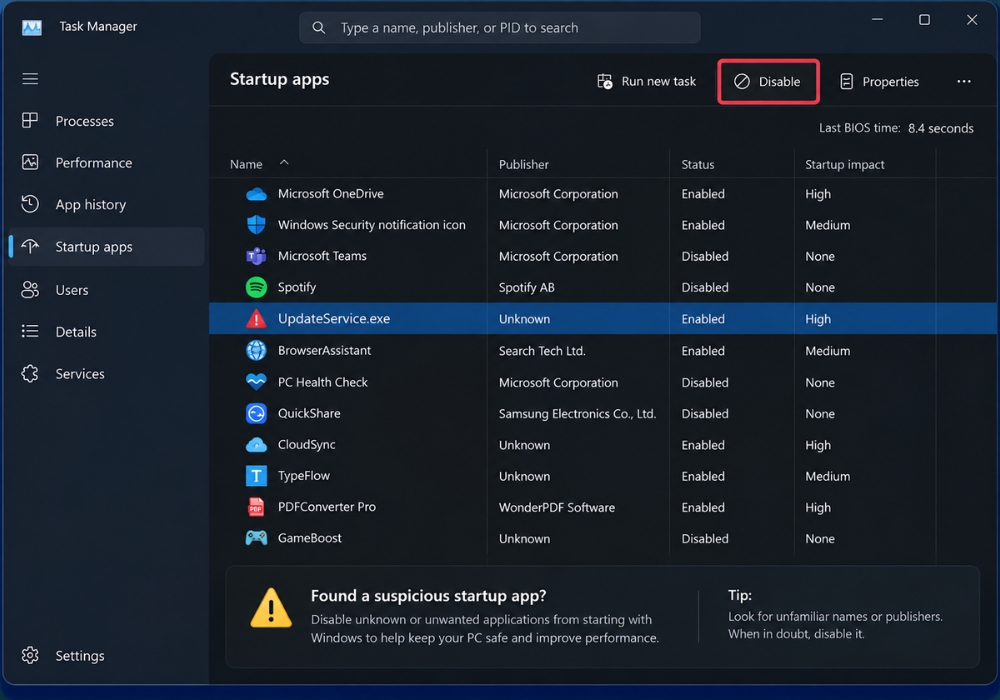Click the App history clock icon
This screenshot has width=1000, height=700.
30,204
